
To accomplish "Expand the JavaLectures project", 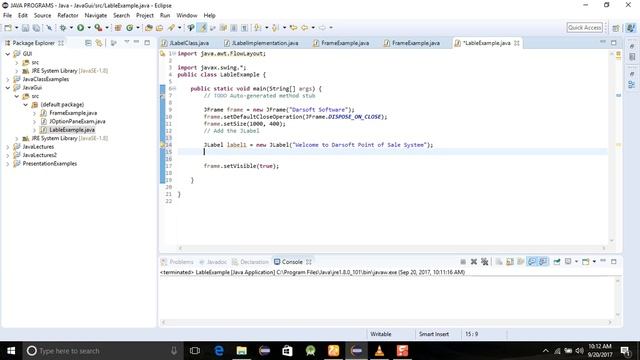I will (8, 147).
